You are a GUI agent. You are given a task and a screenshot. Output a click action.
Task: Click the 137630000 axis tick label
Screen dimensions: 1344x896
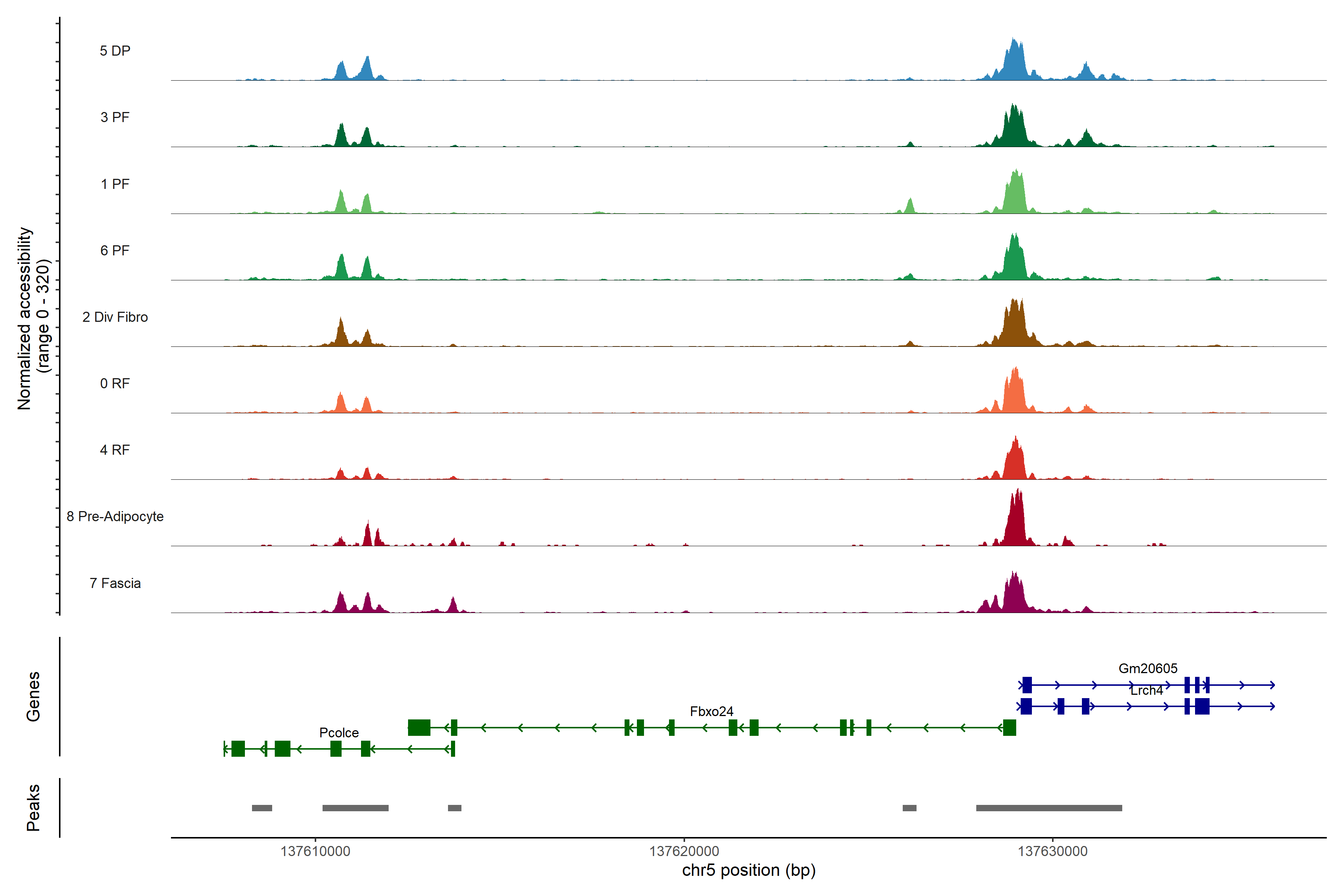1052,852
